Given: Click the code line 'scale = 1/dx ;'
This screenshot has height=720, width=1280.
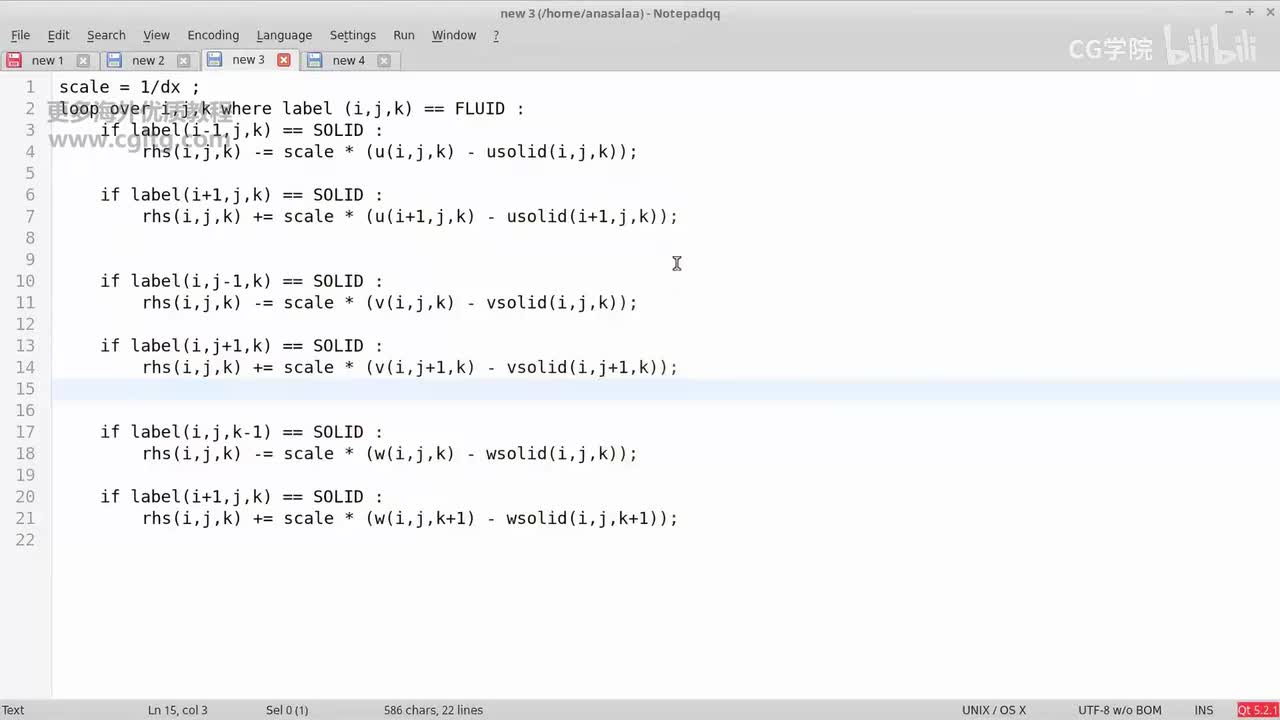Looking at the screenshot, I should 129,87.
